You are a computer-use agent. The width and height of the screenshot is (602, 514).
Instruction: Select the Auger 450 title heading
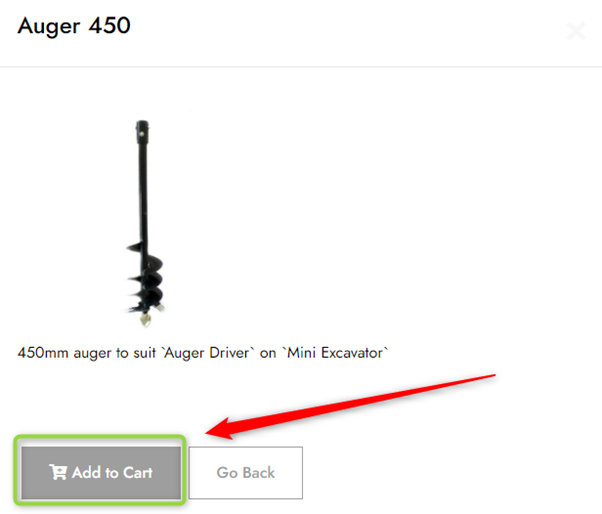coord(74,26)
